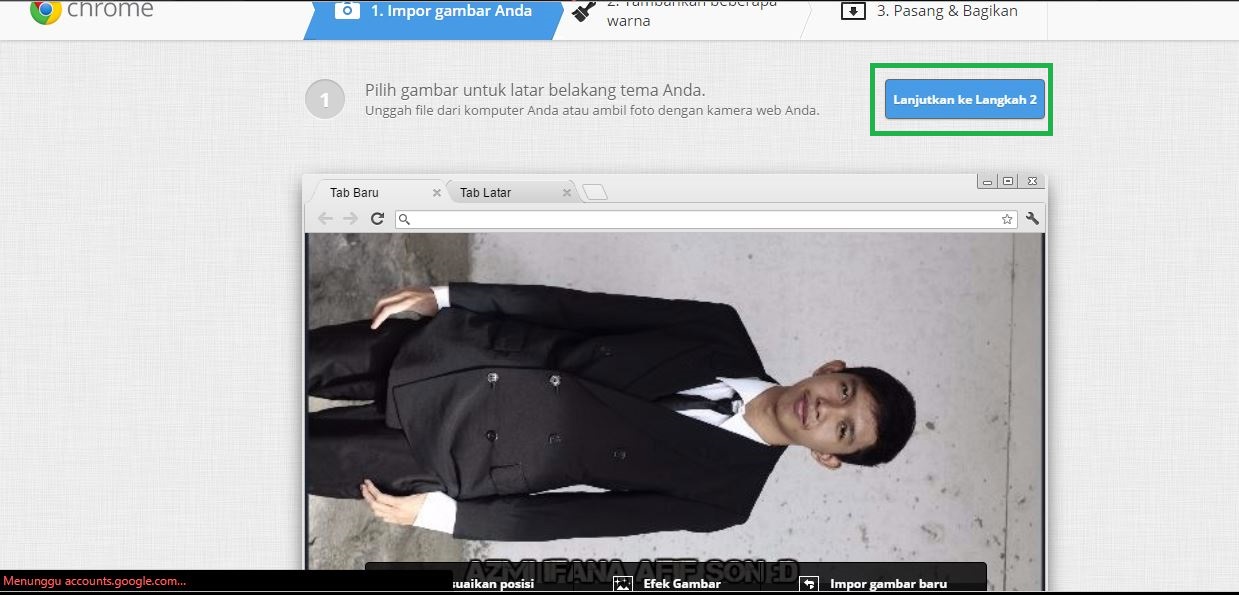Close the Tab Baru preview tab
Image resolution: width=1239 pixels, height=595 pixels.
(x=436, y=193)
